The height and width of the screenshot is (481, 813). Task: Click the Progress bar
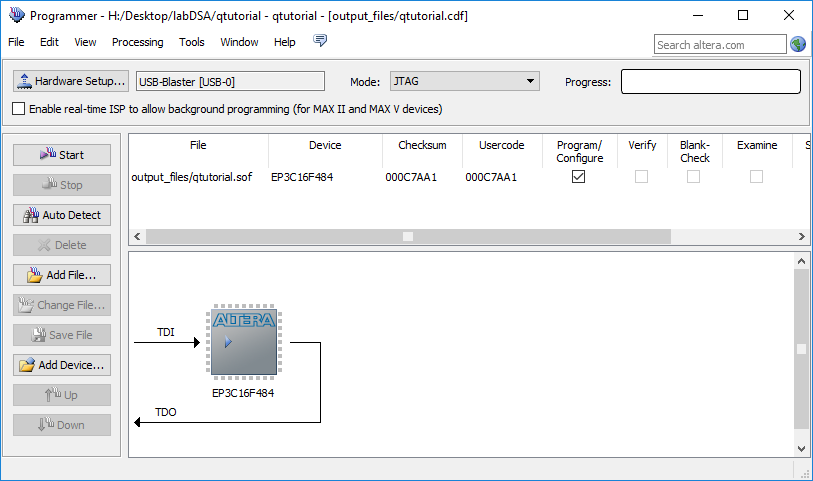pos(711,81)
